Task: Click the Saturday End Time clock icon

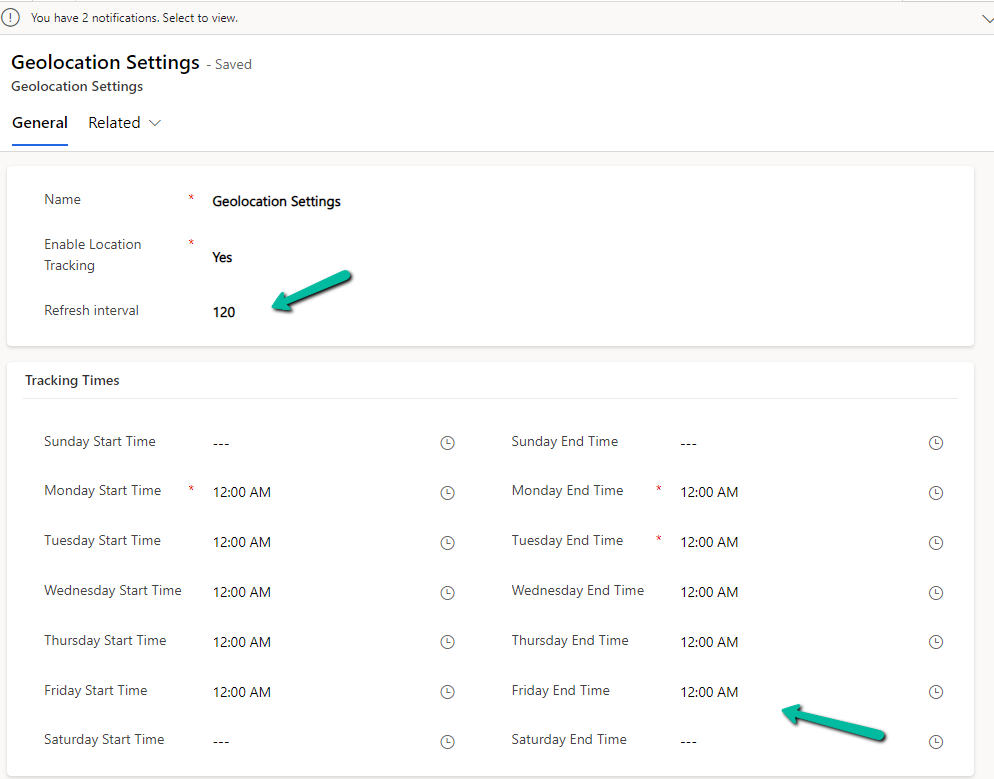Action: pyautogui.click(x=935, y=742)
